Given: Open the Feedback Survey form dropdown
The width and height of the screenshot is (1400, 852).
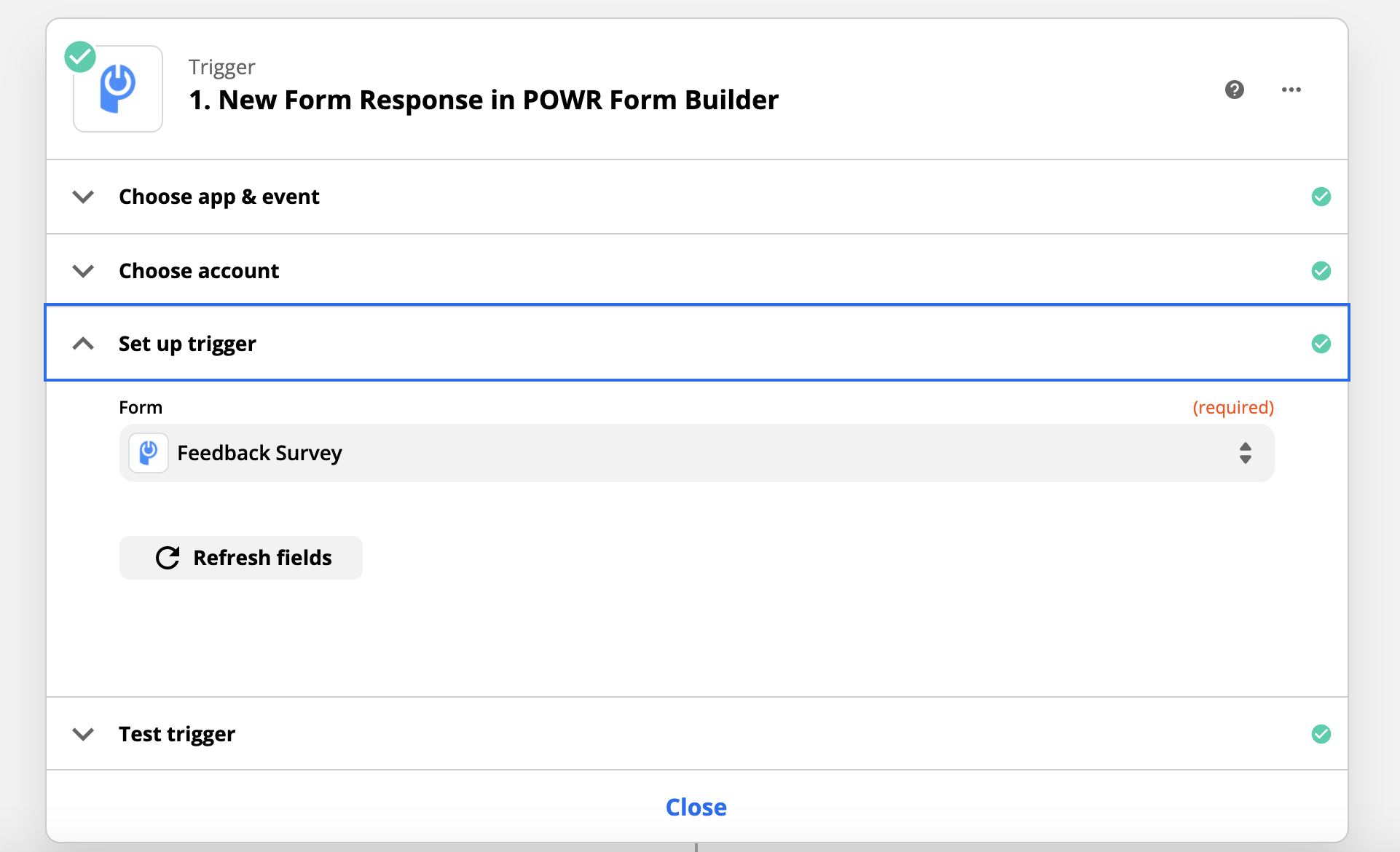Looking at the screenshot, I should click(696, 453).
